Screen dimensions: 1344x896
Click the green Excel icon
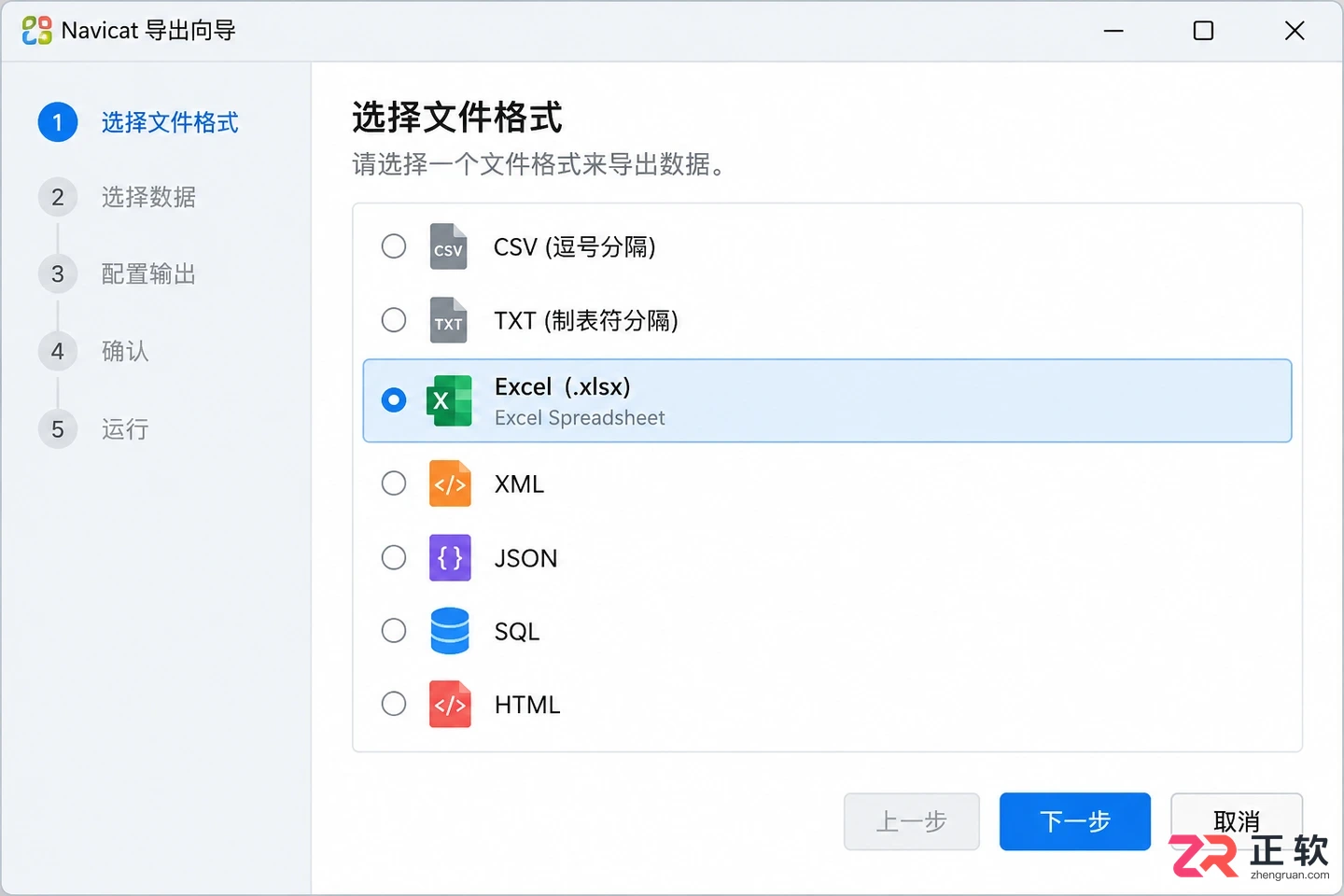[449, 400]
